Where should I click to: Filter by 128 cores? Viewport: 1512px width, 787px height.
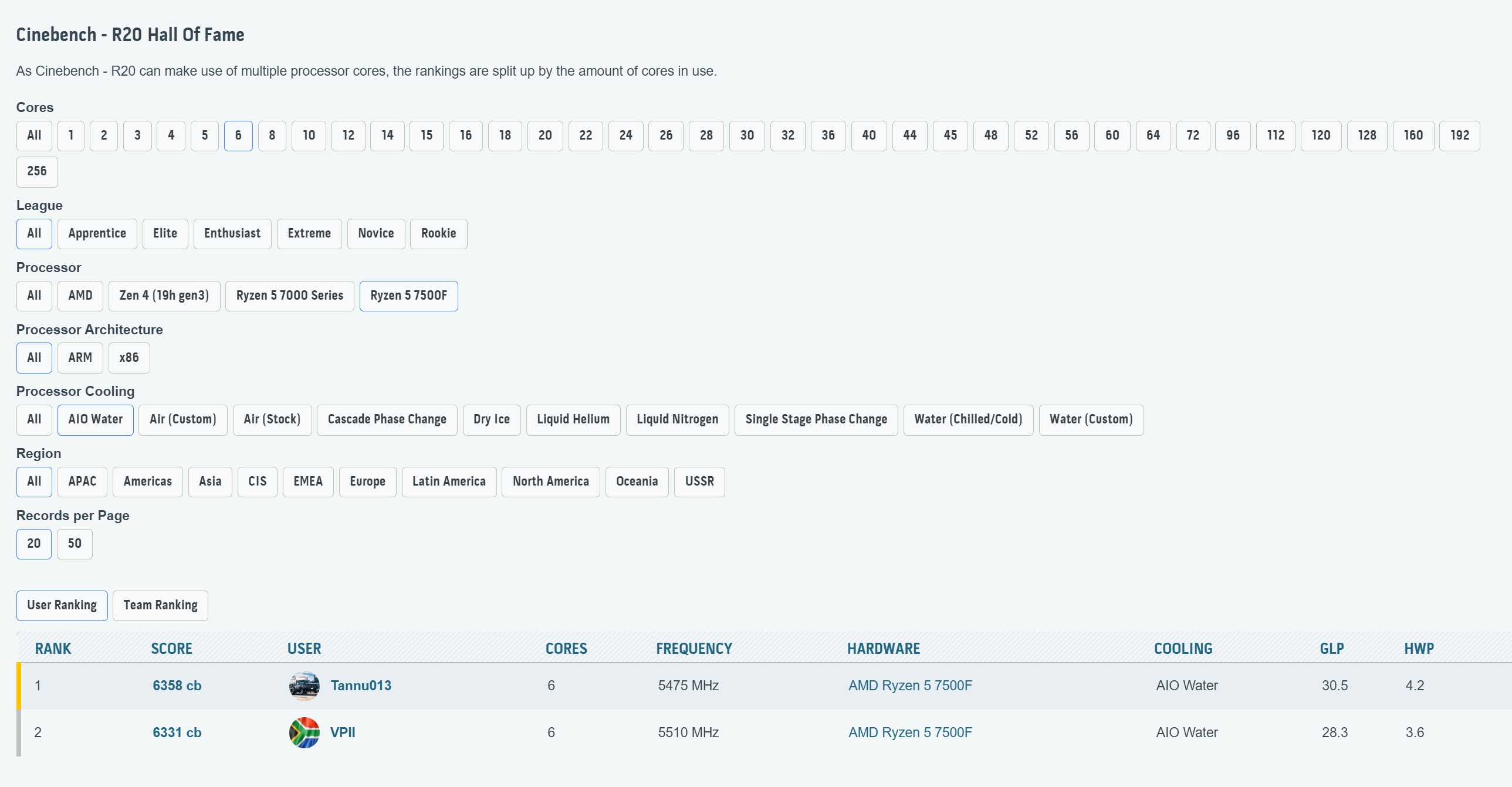pyautogui.click(x=1366, y=135)
